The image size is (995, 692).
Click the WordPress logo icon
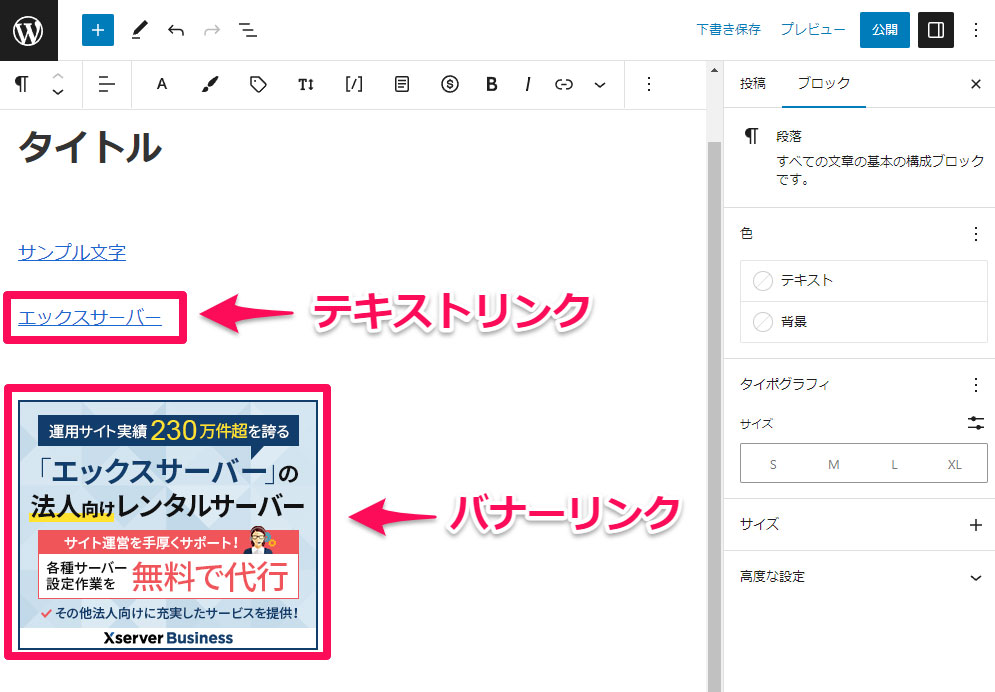coord(28,30)
